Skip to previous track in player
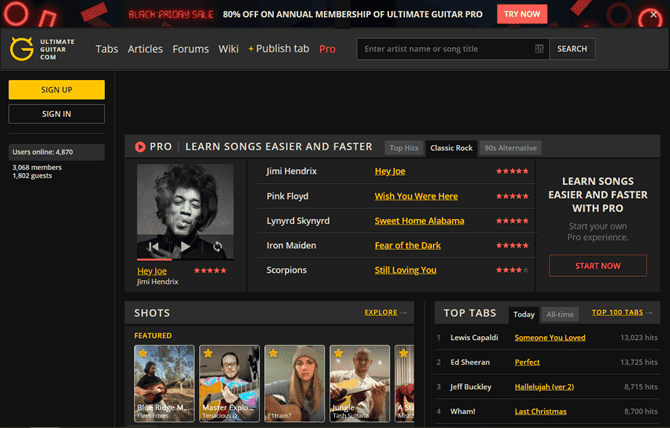Image resolution: width=670 pixels, height=428 pixels. (x=154, y=246)
